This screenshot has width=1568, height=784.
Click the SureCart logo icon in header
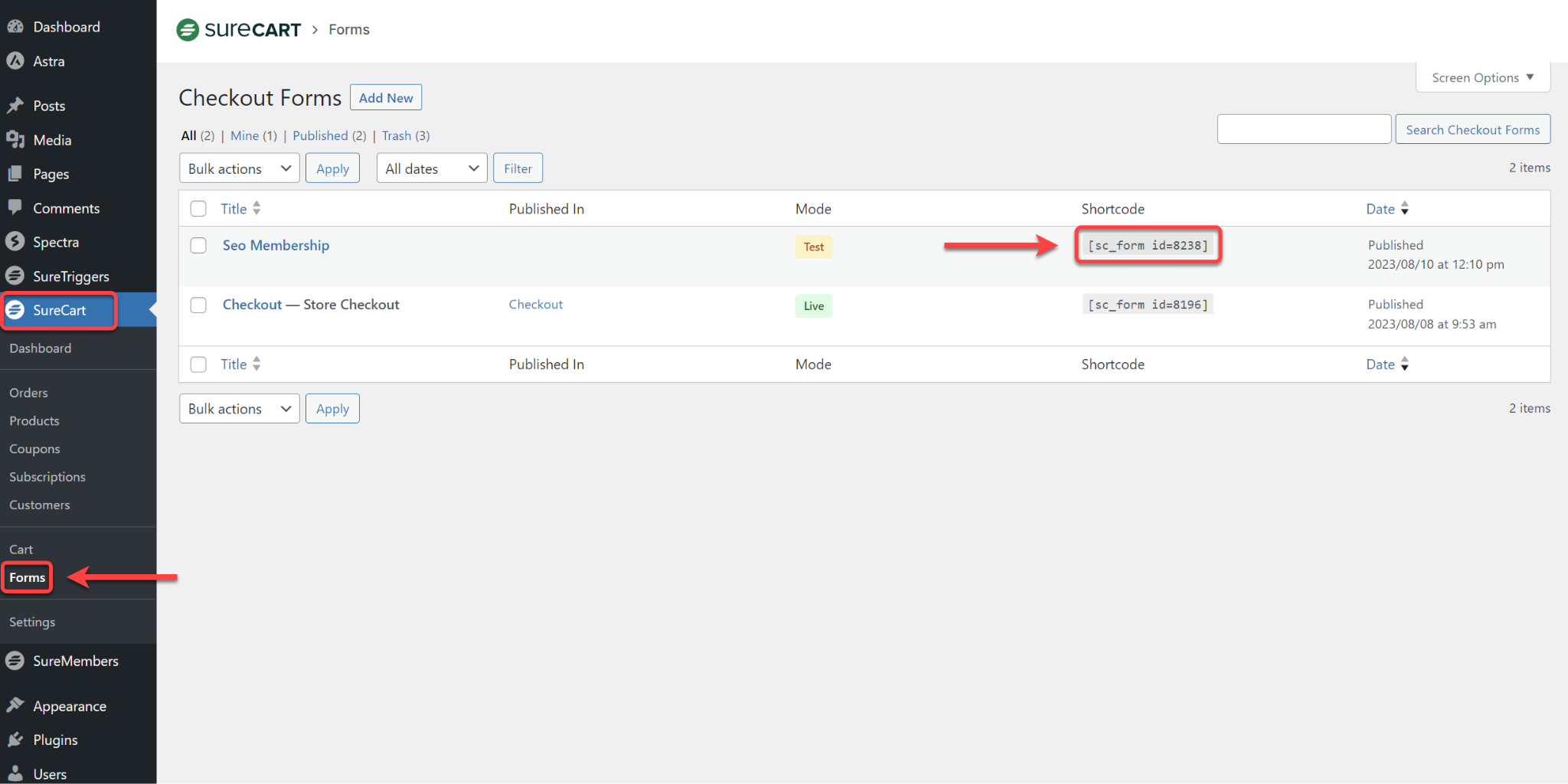tap(188, 30)
